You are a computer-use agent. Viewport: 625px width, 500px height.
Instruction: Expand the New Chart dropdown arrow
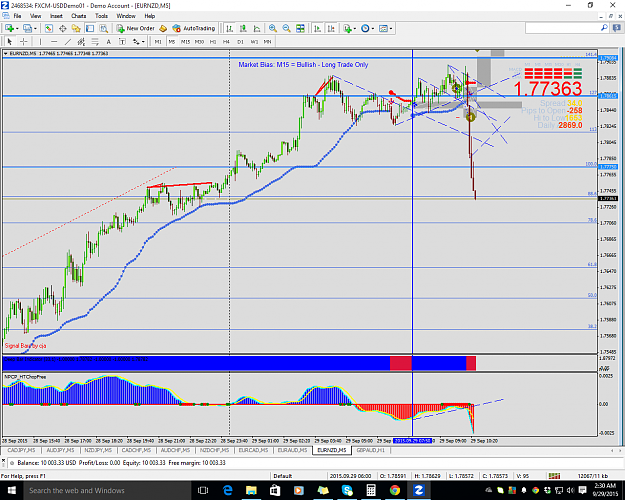point(17,28)
